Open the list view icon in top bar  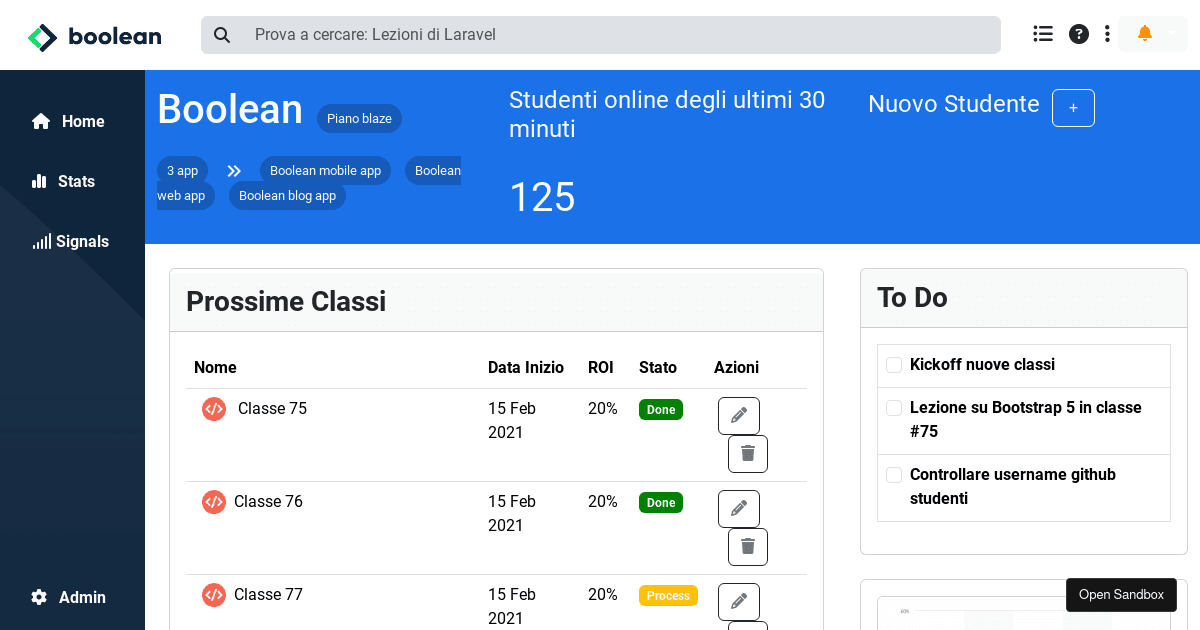pyautogui.click(x=1042, y=33)
